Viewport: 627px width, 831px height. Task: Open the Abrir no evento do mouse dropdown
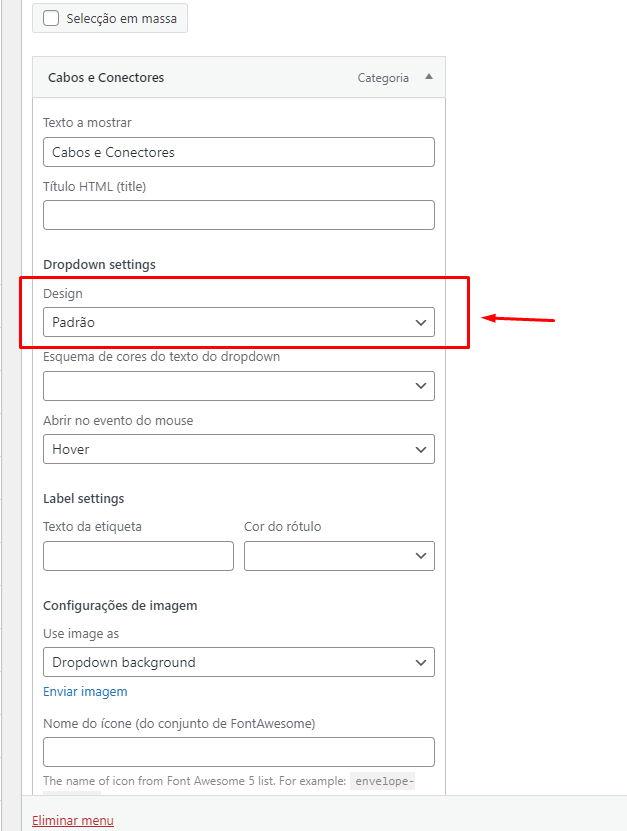[x=239, y=449]
